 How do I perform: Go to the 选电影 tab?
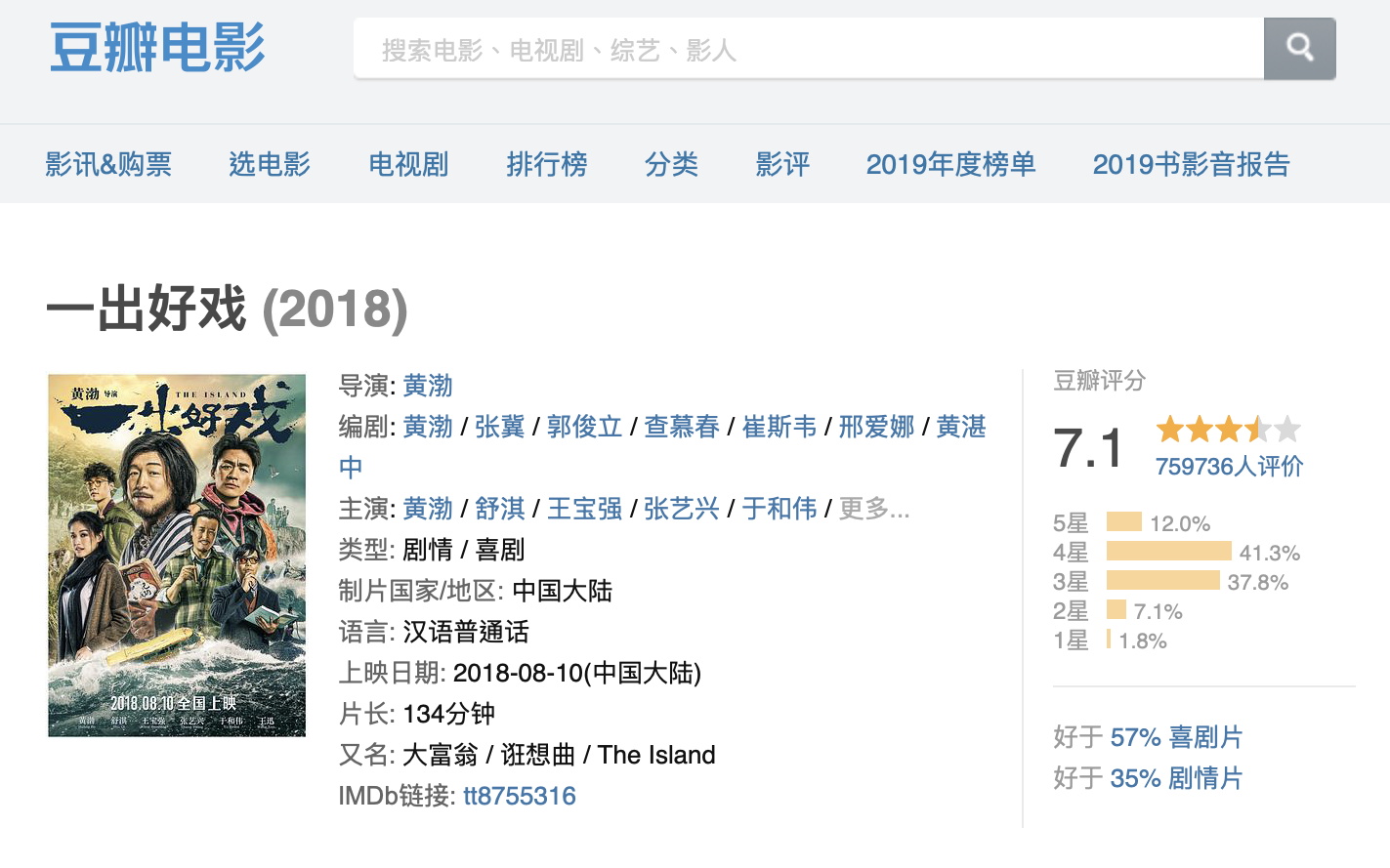point(270,164)
